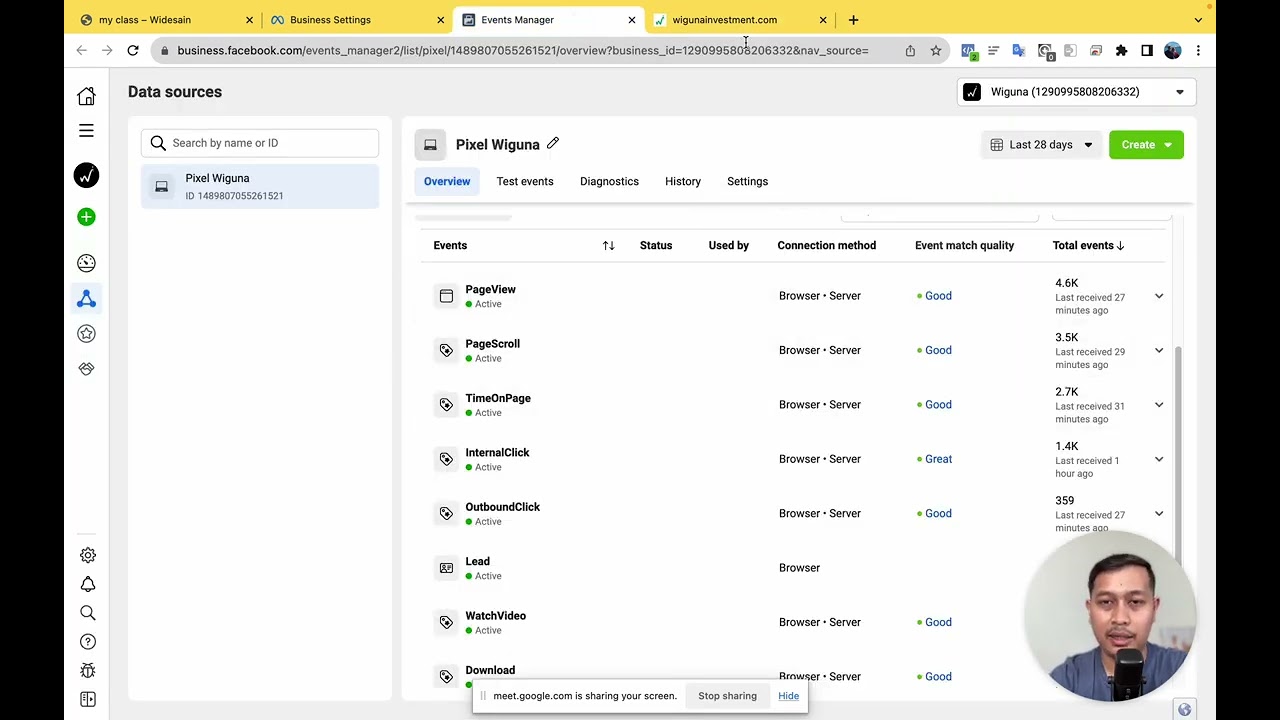Screen dimensions: 1280x720
Task: Expand the PageView event row
Action: pyautogui.click(x=1159, y=296)
